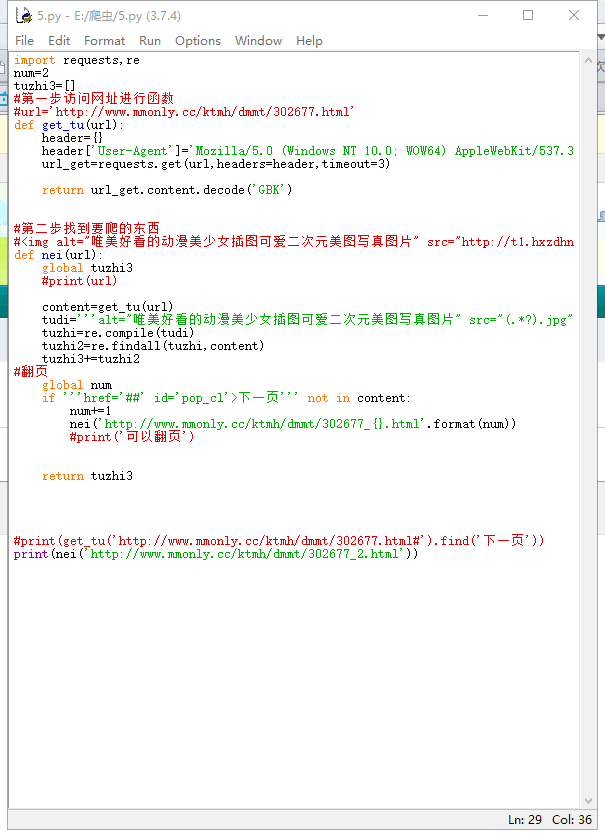
Task: Open the Window menu
Action: click(258, 41)
